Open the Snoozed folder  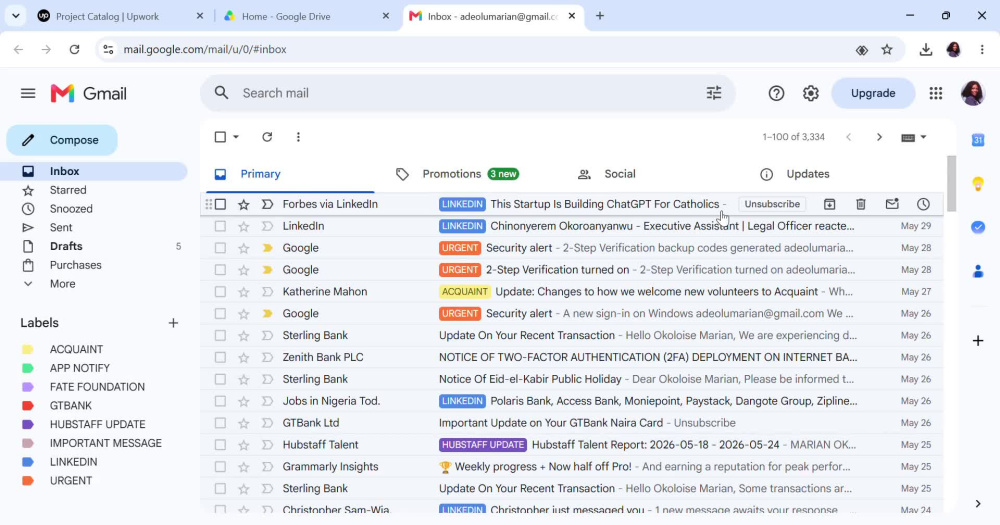71,209
